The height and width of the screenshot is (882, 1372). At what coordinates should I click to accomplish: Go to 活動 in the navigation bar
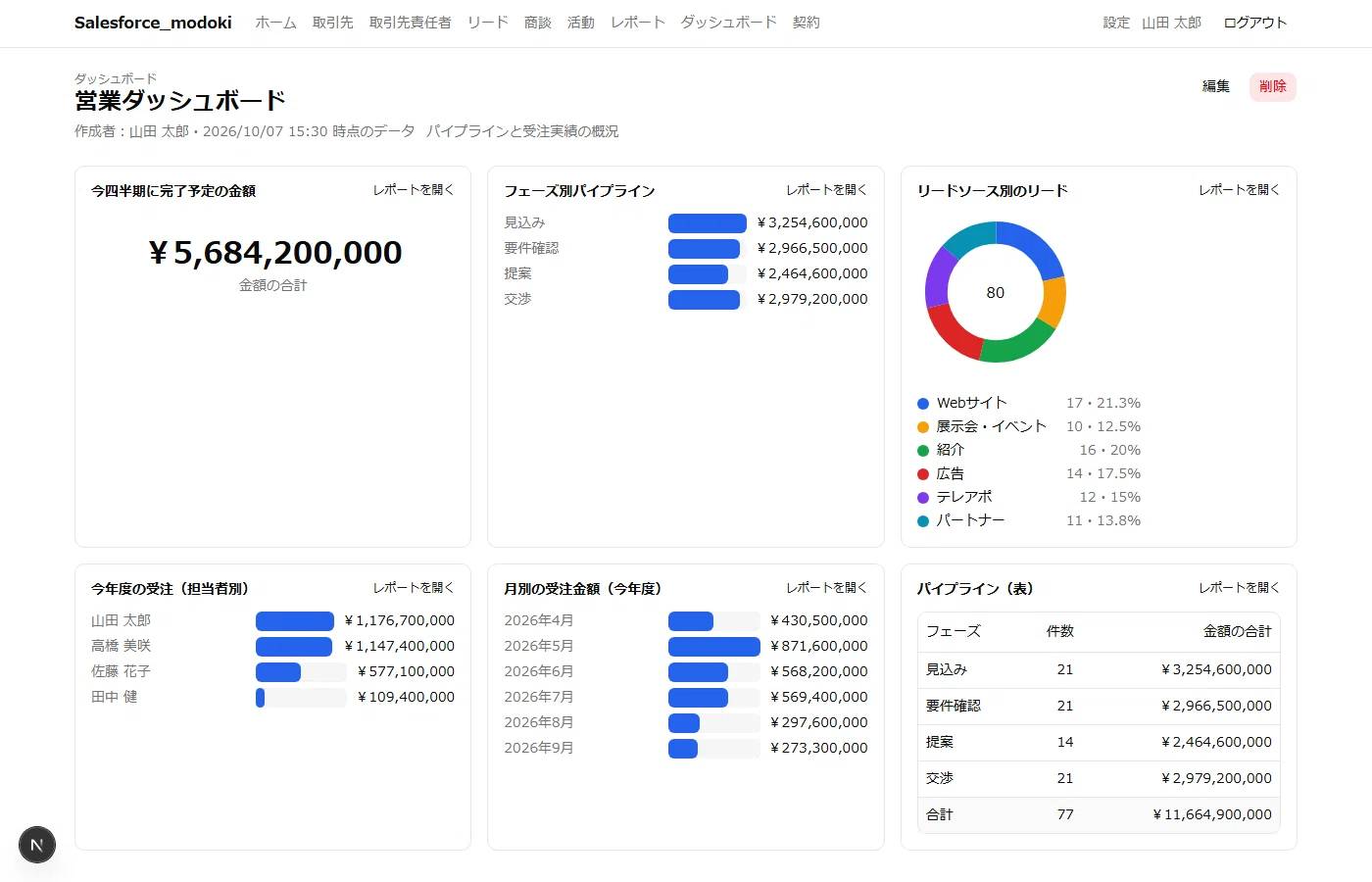[581, 23]
